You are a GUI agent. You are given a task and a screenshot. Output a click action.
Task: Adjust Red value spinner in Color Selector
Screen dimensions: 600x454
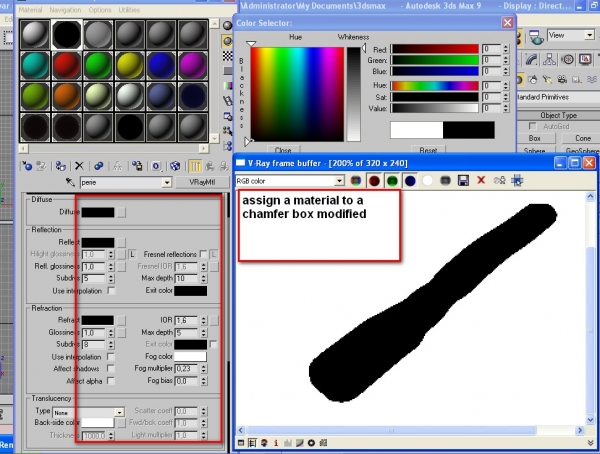point(506,49)
